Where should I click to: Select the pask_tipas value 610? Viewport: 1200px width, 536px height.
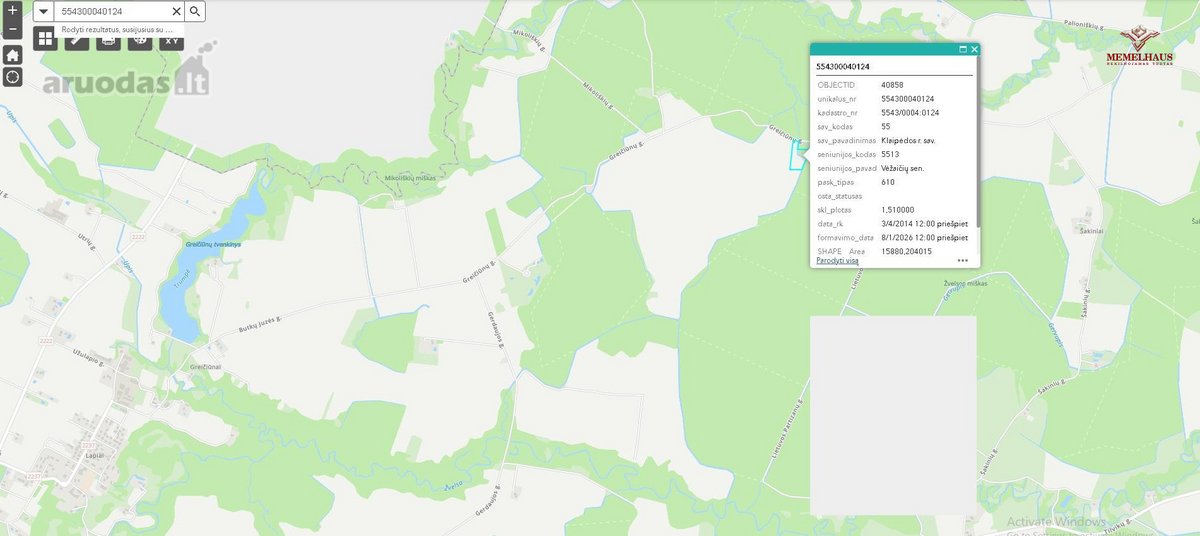point(888,182)
